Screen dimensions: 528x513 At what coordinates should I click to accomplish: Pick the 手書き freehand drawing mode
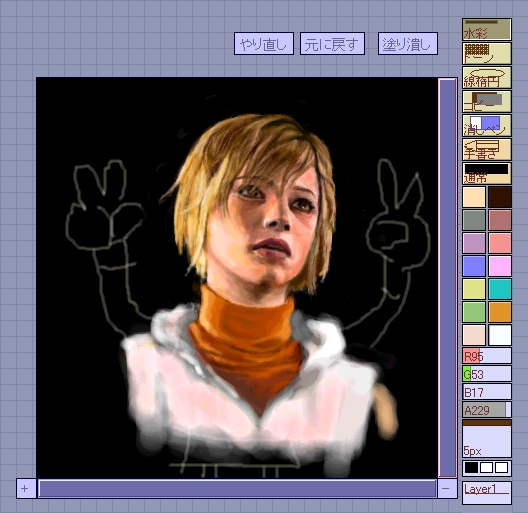tap(487, 149)
